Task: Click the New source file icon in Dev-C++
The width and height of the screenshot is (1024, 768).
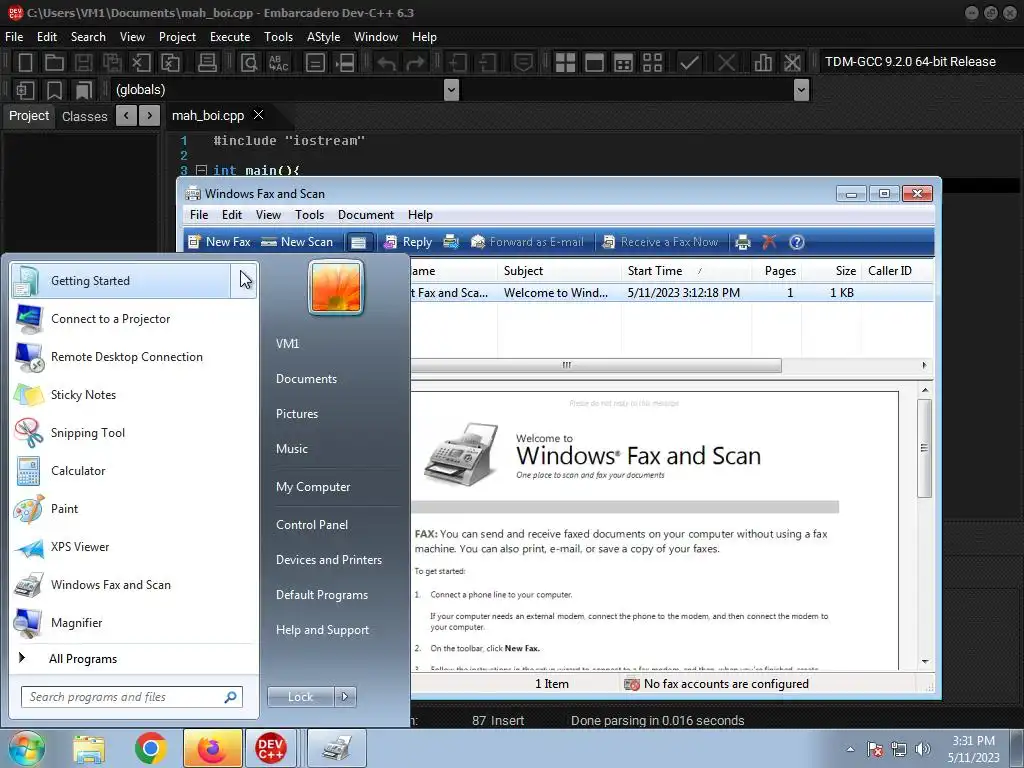Action: pos(25,62)
